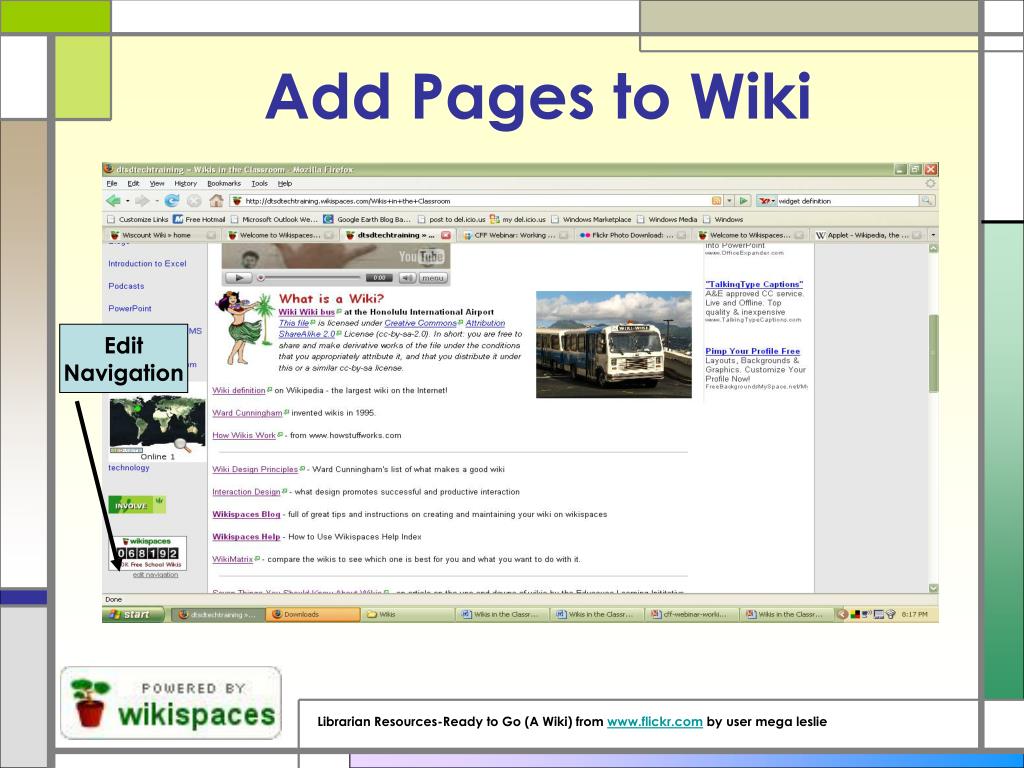Viewport: 1024px width, 768px height.
Task: Click the wikispaces counter badge
Action: point(147,553)
